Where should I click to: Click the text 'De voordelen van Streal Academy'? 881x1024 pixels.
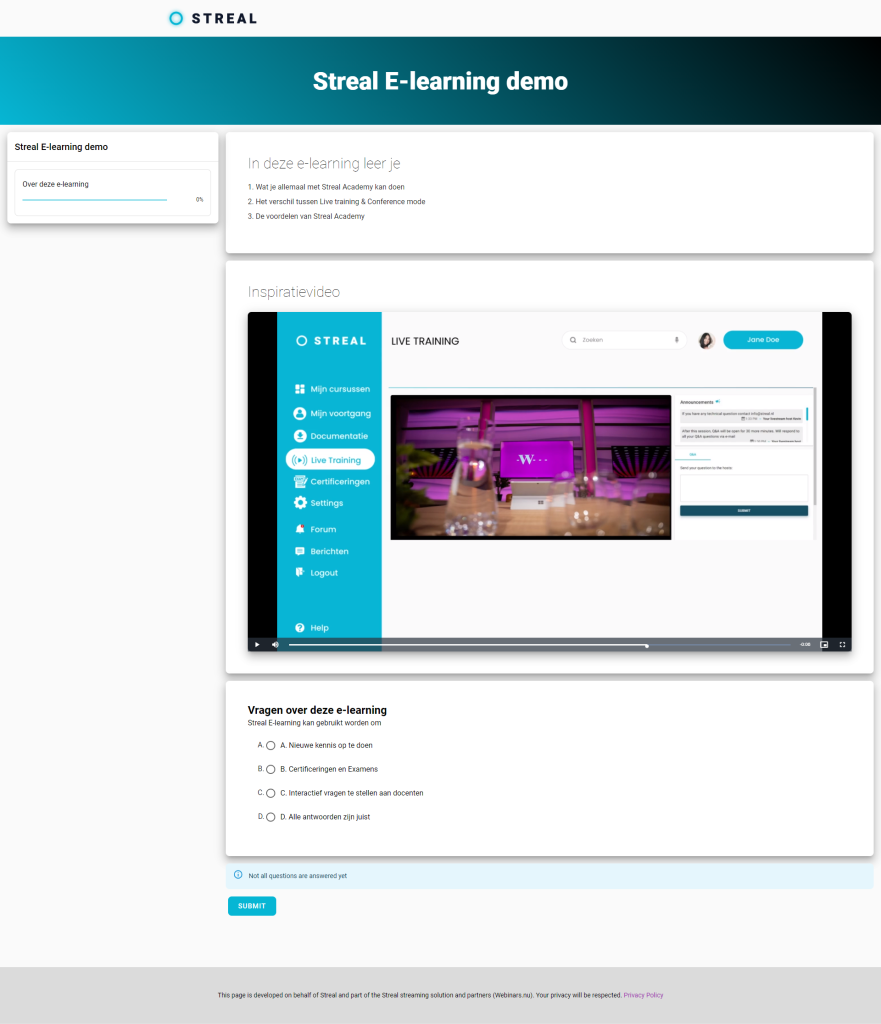coord(310,216)
